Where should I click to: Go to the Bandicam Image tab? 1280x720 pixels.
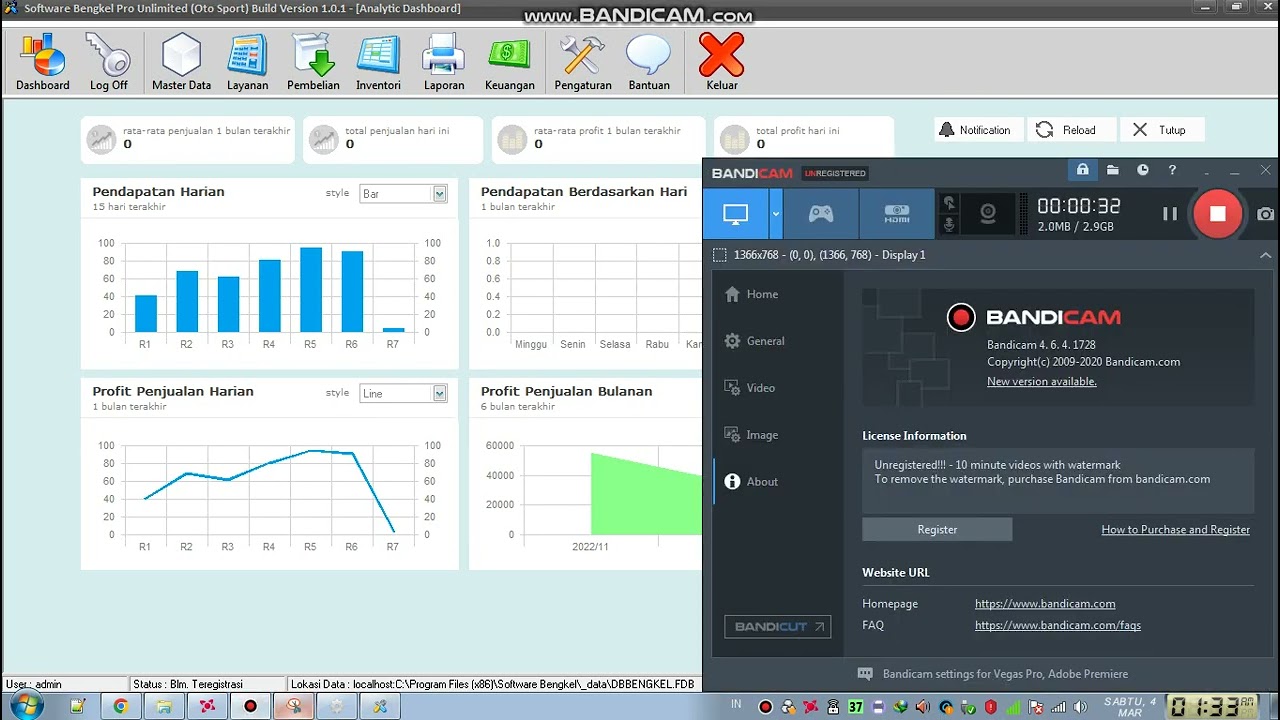[x=750, y=435]
